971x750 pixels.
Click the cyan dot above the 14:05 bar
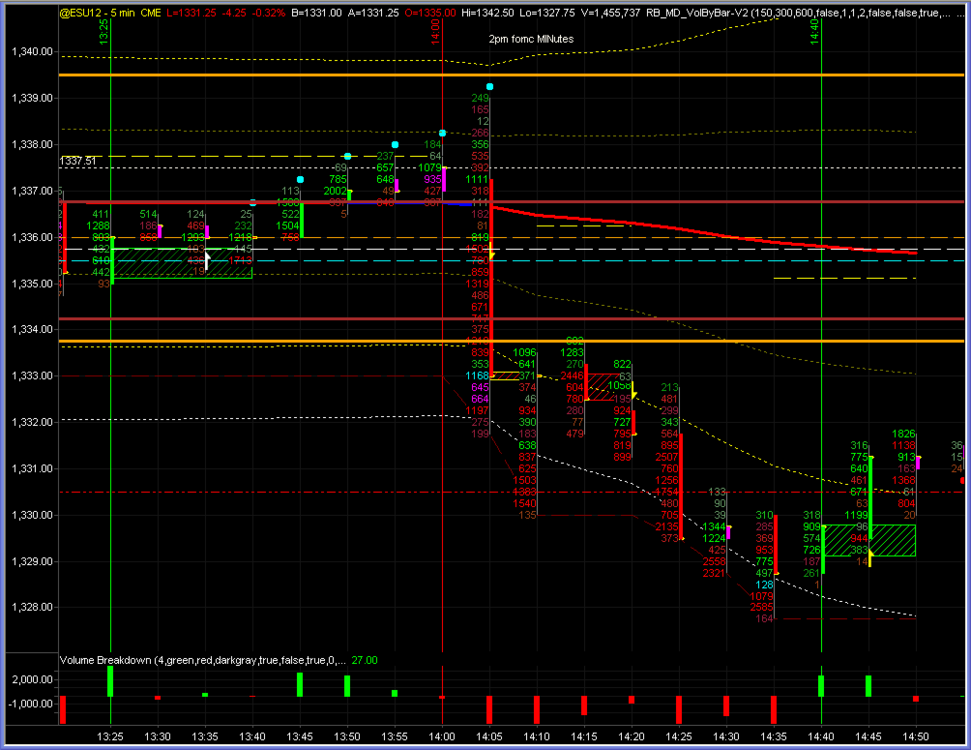pyautogui.click(x=490, y=87)
